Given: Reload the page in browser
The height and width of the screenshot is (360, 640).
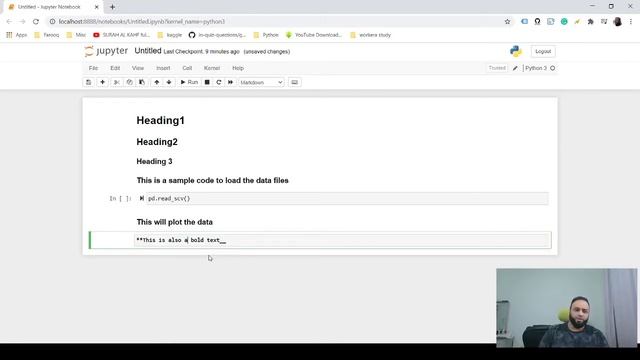Looking at the screenshot, I should [x=36, y=22].
